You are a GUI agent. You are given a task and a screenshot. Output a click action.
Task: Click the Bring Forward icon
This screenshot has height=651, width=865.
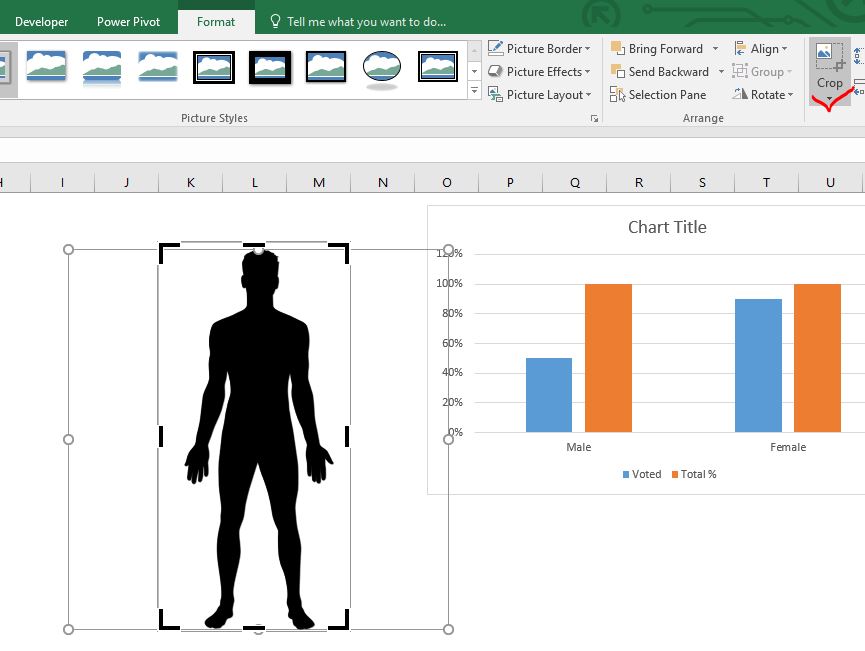pyautogui.click(x=617, y=49)
